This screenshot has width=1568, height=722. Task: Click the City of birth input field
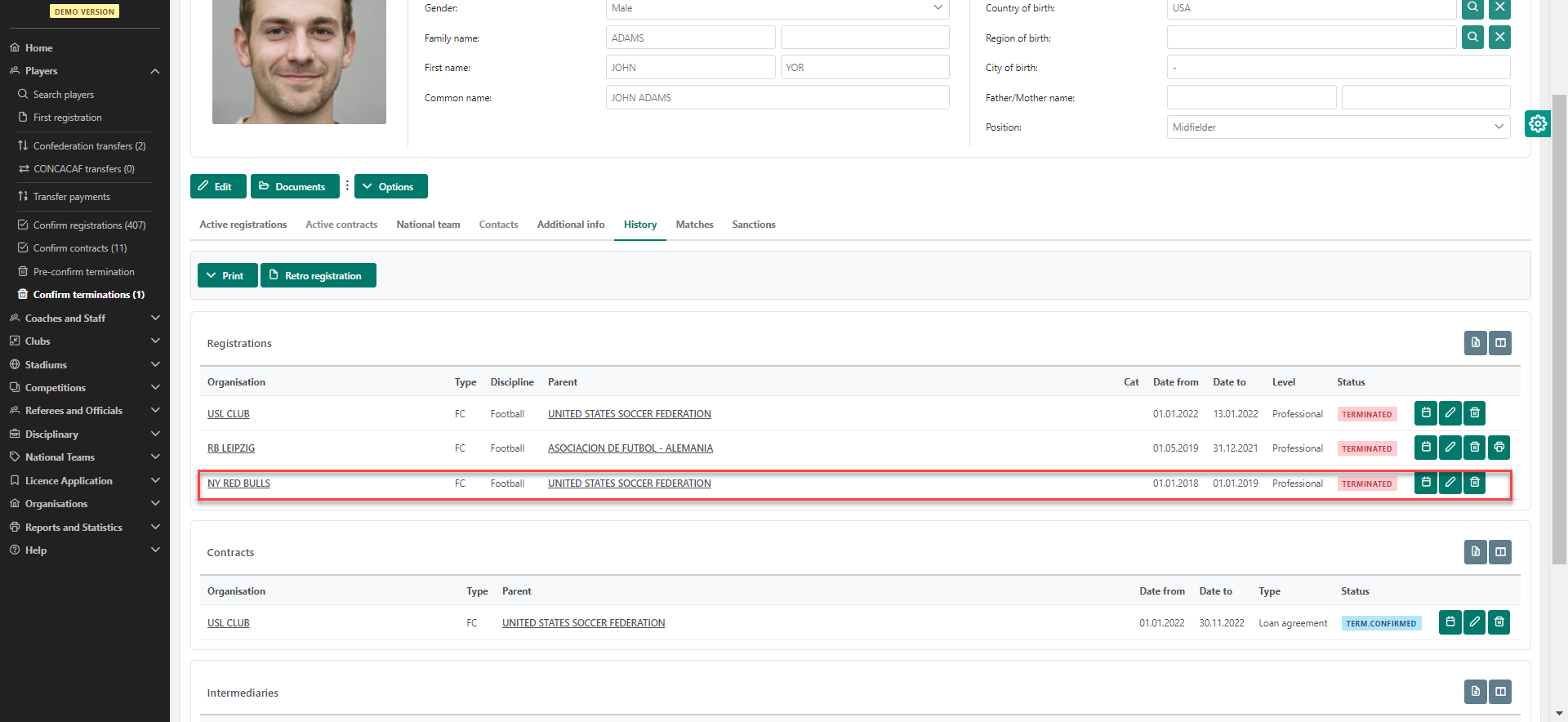pos(1338,68)
